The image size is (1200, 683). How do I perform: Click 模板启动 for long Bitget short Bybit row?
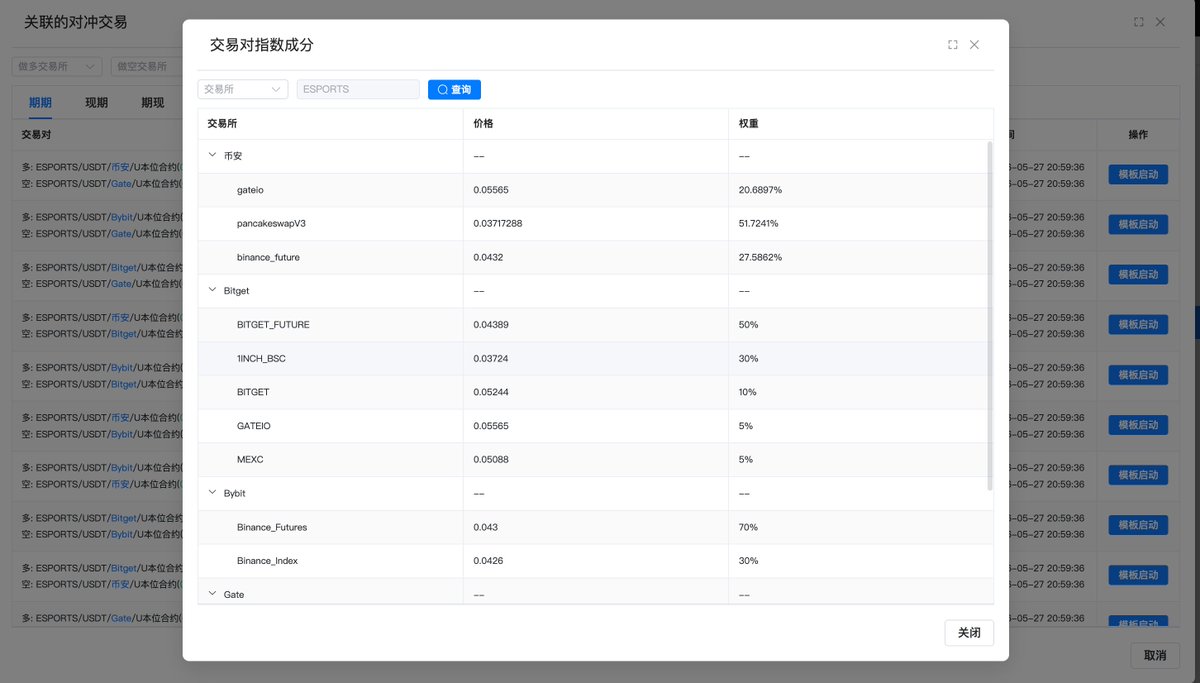pyautogui.click(x=1138, y=525)
